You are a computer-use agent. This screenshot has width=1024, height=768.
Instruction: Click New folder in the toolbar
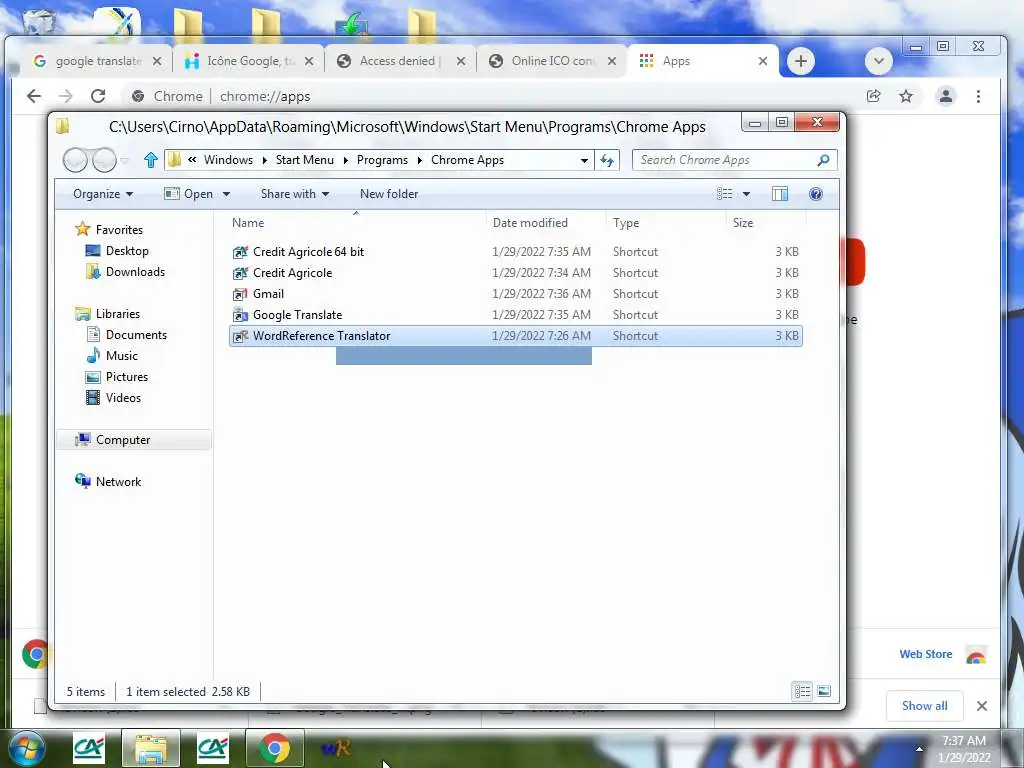pos(389,194)
